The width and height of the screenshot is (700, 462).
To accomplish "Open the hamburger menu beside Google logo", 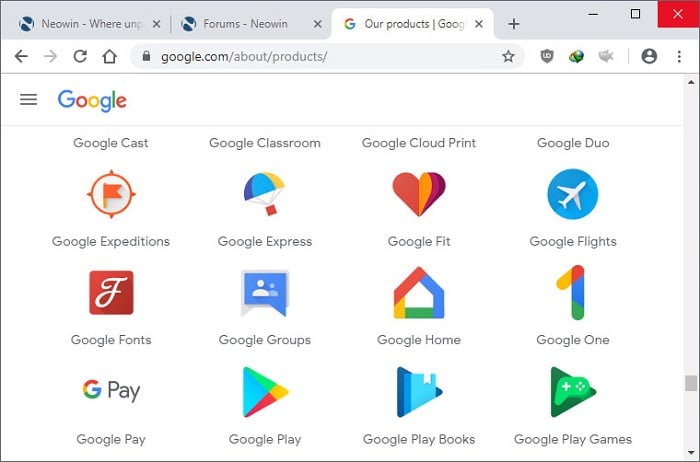I will [x=29, y=100].
